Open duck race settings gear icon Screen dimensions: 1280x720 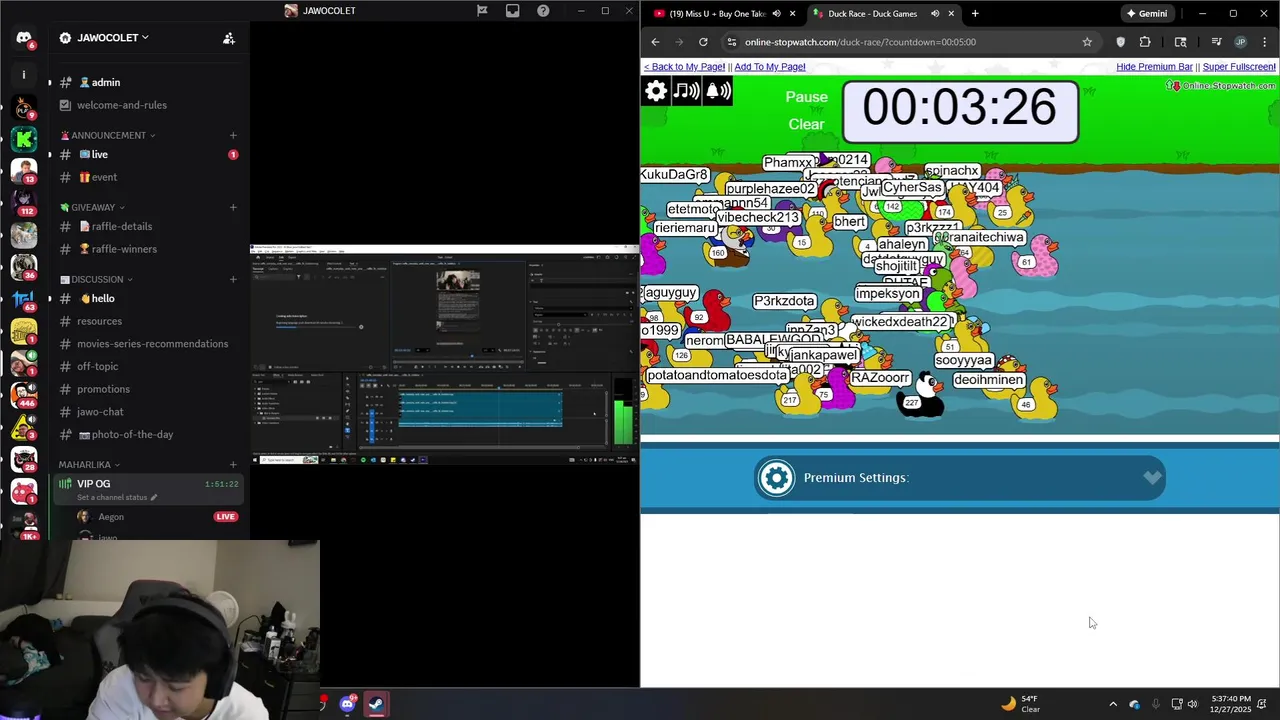coord(656,91)
